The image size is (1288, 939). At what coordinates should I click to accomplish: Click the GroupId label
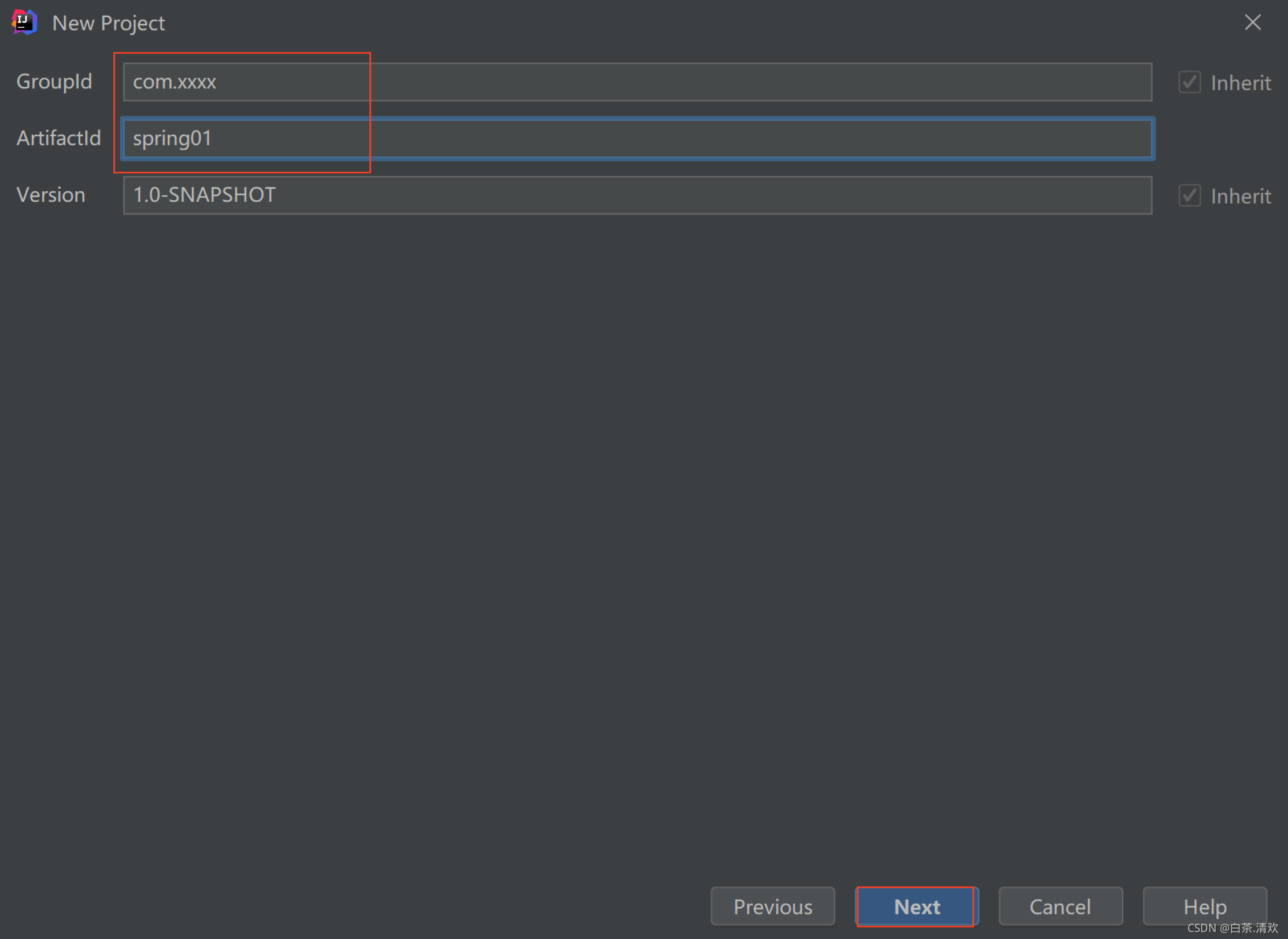pyautogui.click(x=54, y=82)
